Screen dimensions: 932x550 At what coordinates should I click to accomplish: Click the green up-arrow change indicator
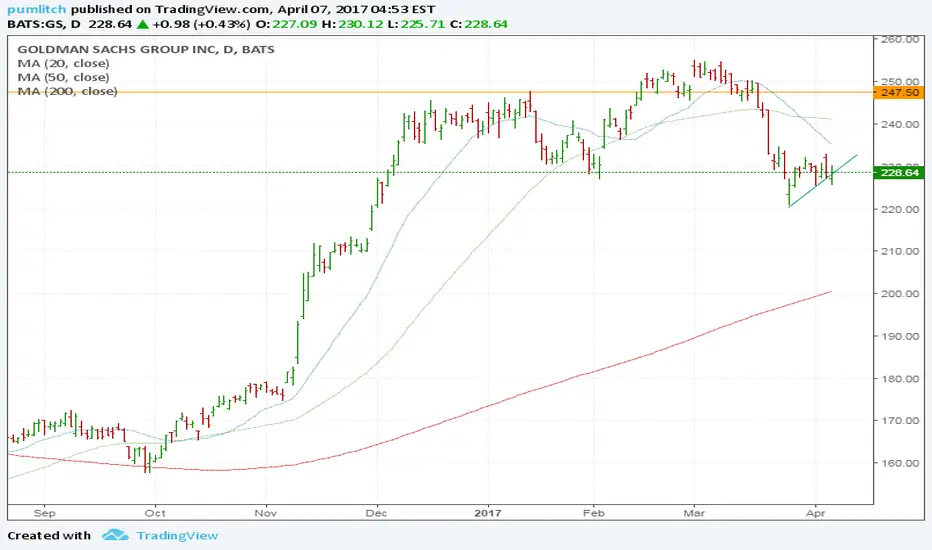coord(142,24)
